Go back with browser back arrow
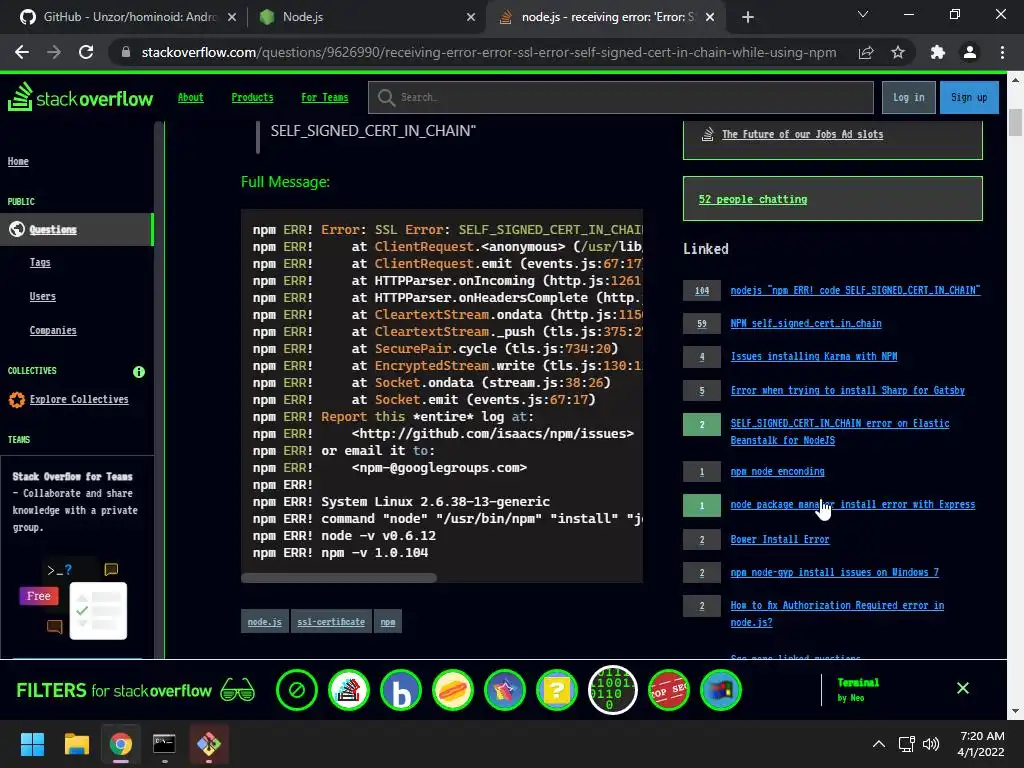 (x=22, y=52)
